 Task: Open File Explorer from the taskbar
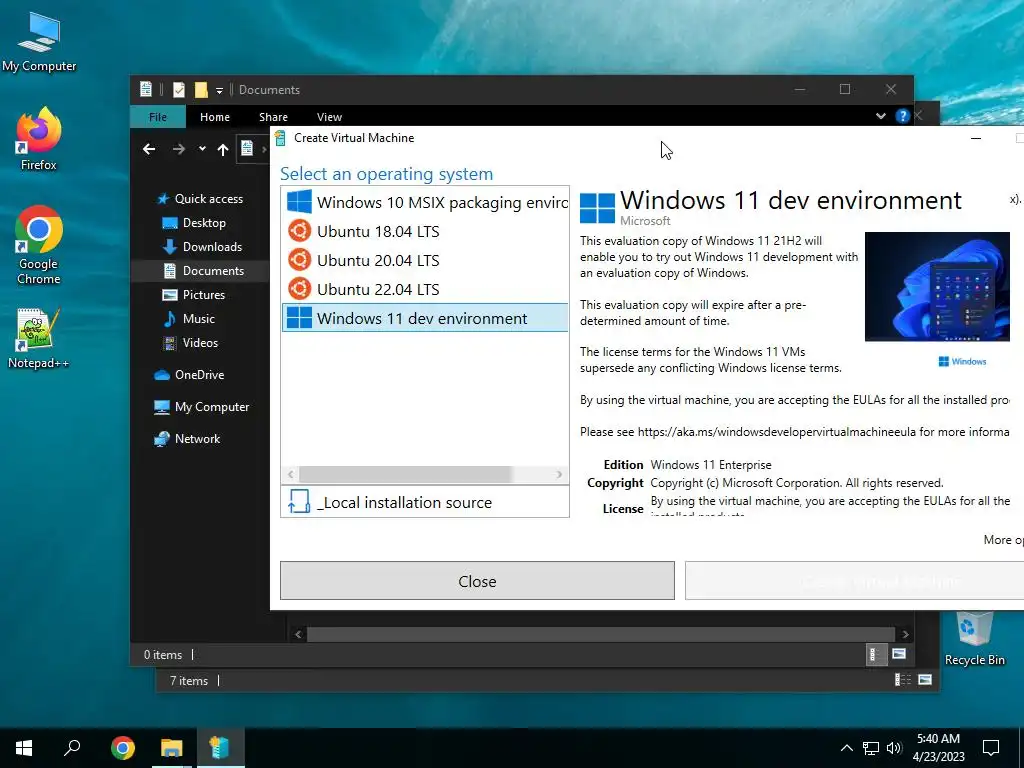(x=171, y=748)
